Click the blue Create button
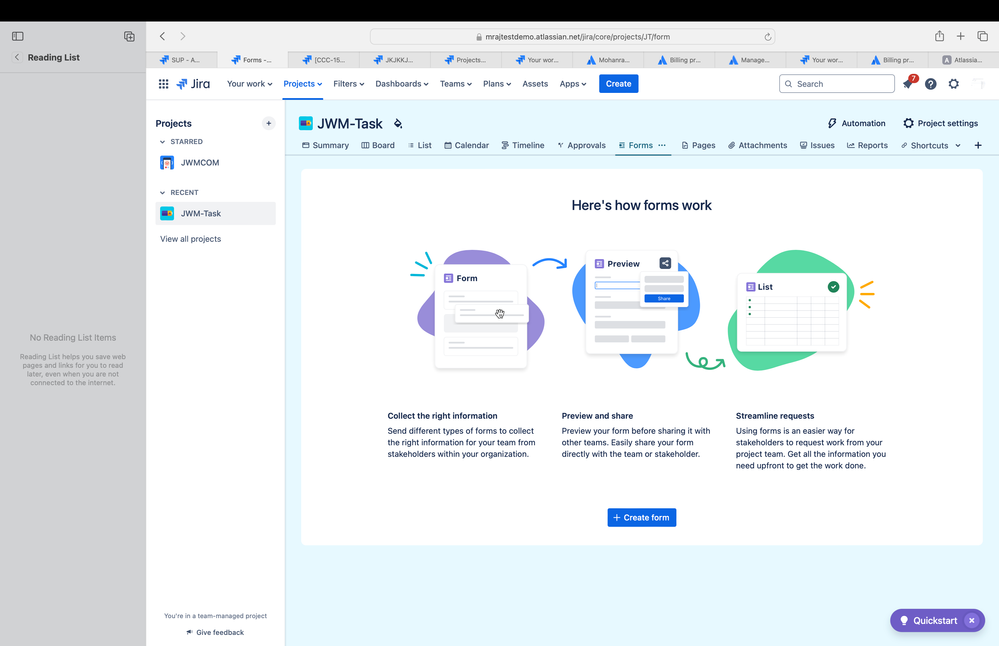The image size is (999, 646). point(619,83)
